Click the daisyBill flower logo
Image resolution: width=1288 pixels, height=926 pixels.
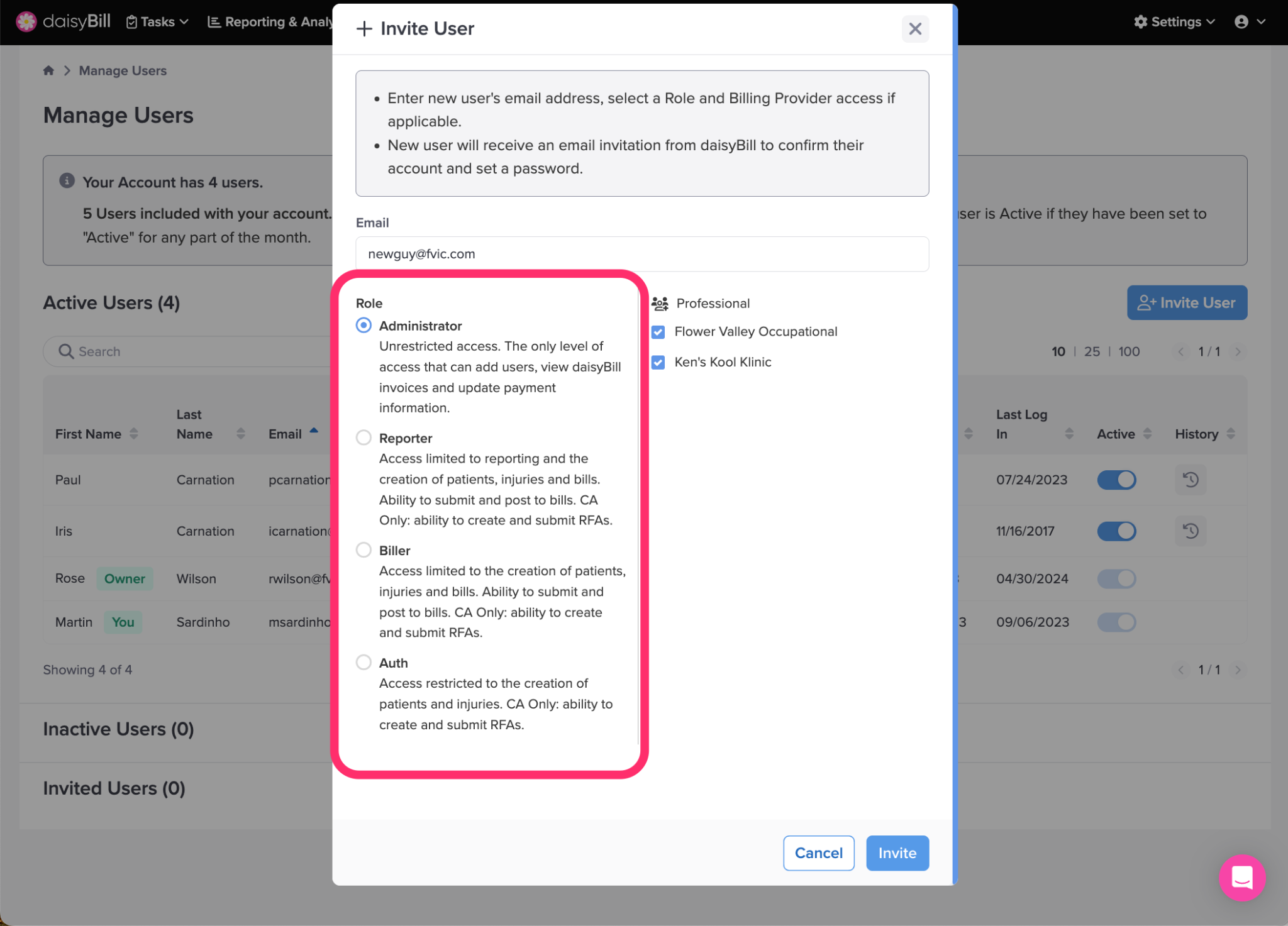tap(26, 21)
